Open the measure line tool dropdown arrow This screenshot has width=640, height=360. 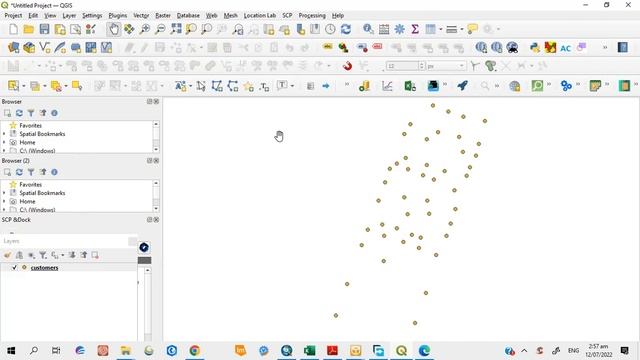click(x=462, y=29)
